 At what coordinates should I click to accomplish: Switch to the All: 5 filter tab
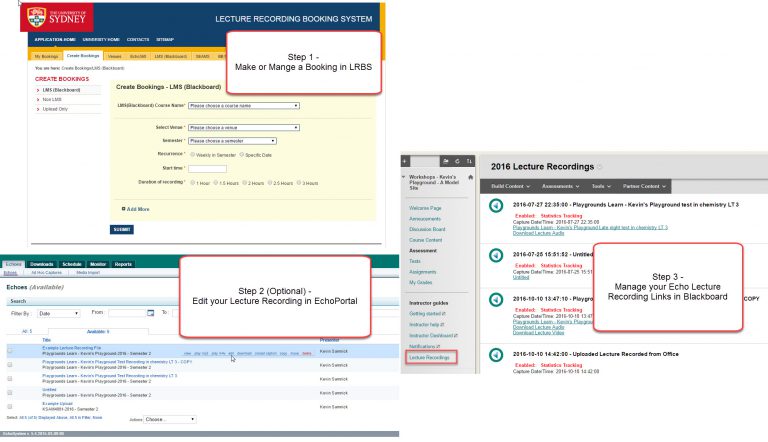pos(27,332)
